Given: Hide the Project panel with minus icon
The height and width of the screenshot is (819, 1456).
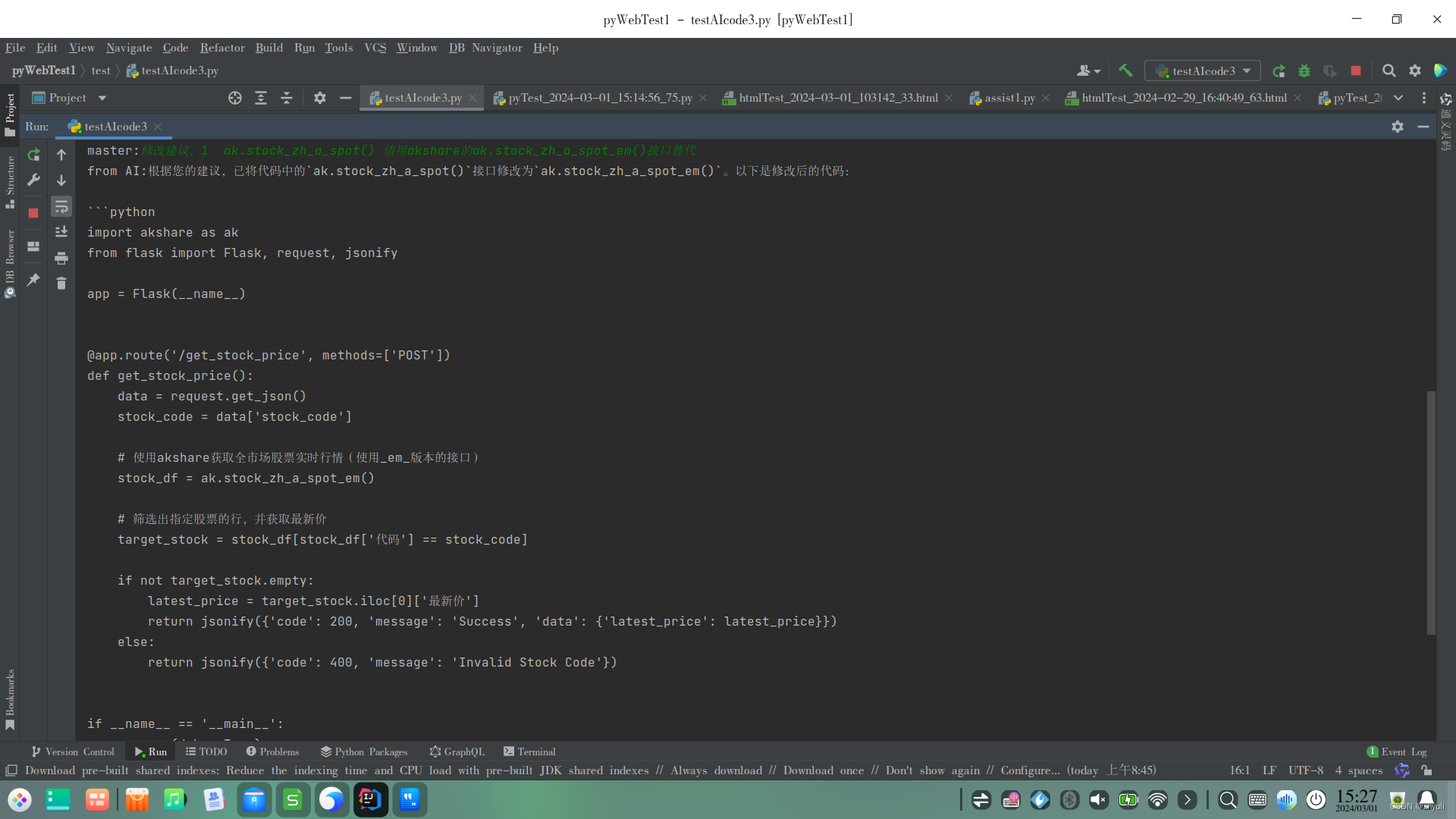Looking at the screenshot, I should pyautogui.click(x=346, y=98).
